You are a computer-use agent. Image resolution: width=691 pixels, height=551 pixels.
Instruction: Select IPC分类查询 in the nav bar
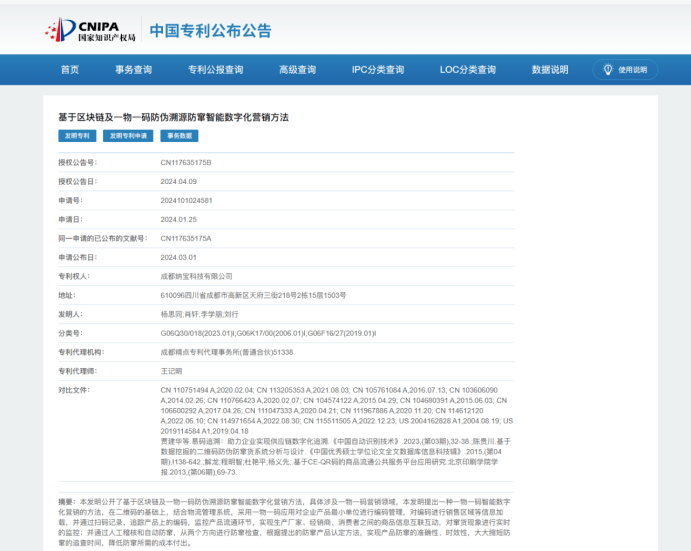point(378,70)
